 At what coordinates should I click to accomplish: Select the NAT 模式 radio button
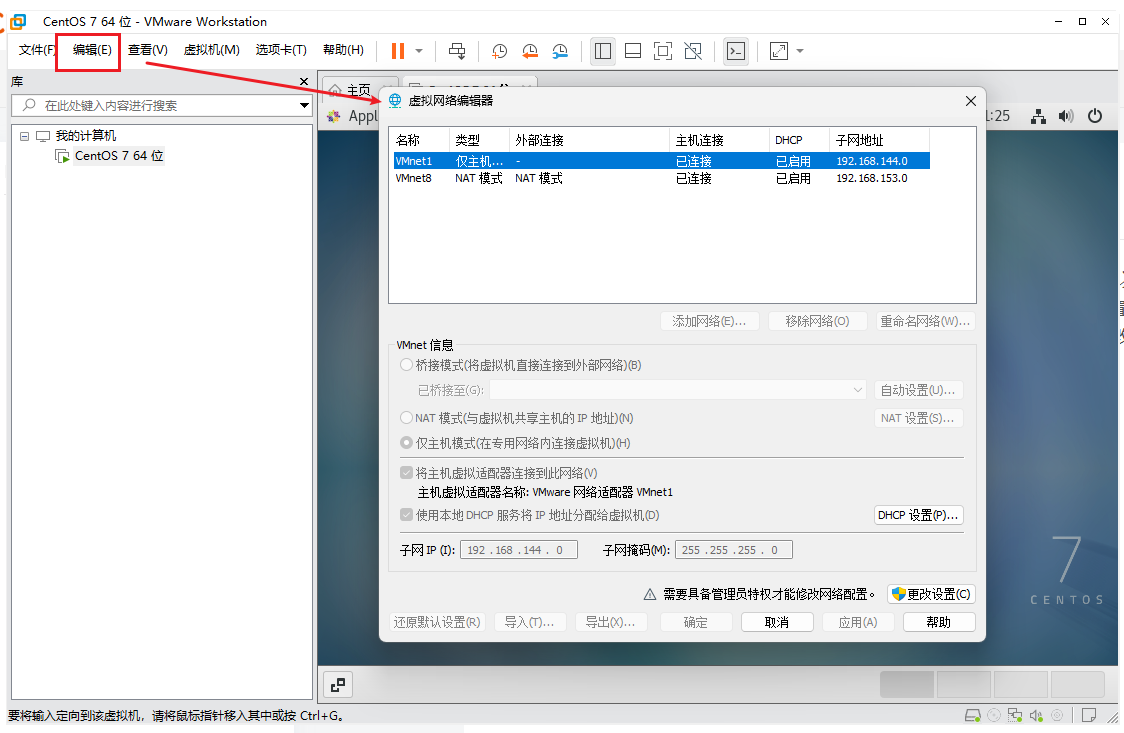pyautogui.click(x=406, y=418)
